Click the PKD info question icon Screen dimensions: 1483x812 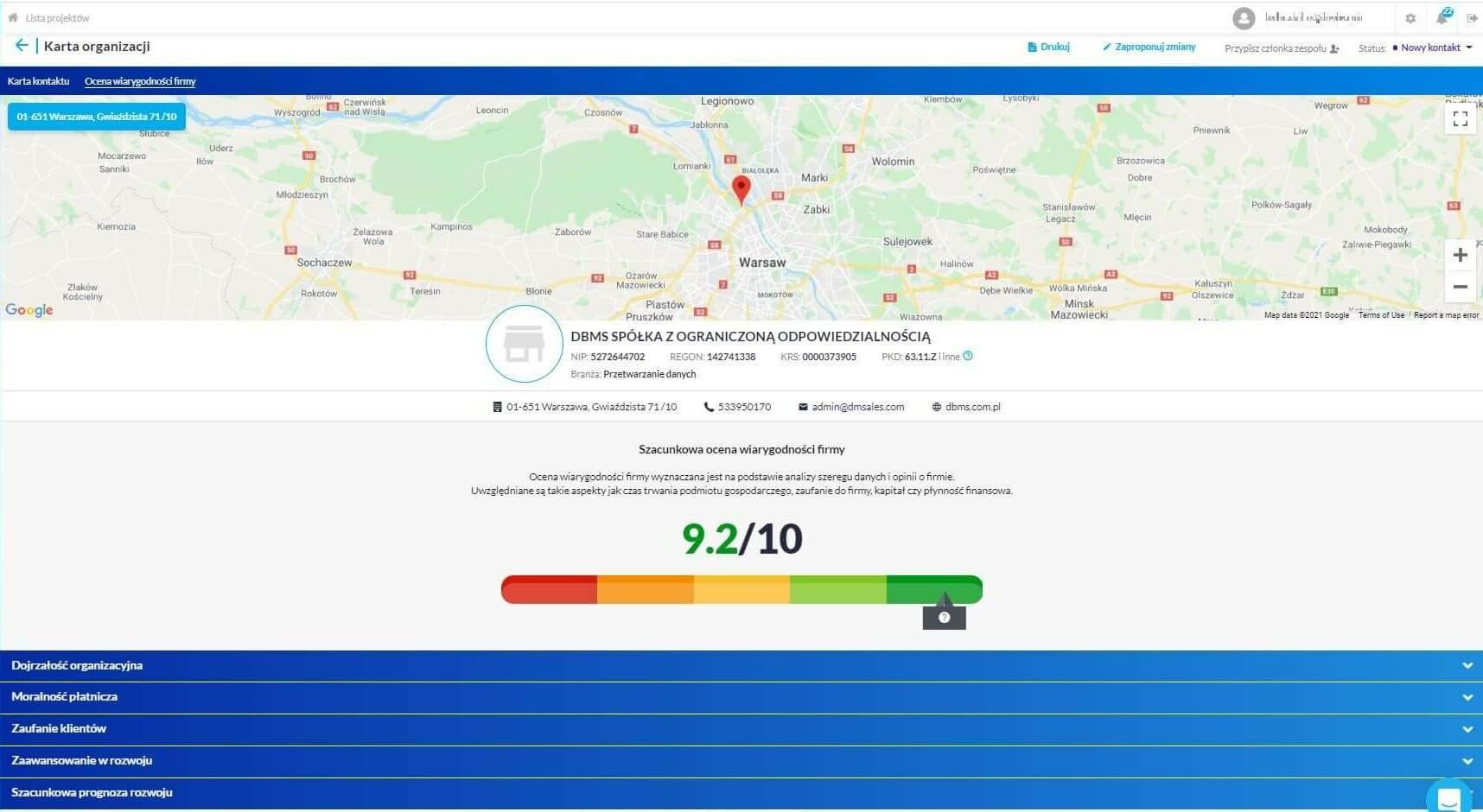click(968, 356)
